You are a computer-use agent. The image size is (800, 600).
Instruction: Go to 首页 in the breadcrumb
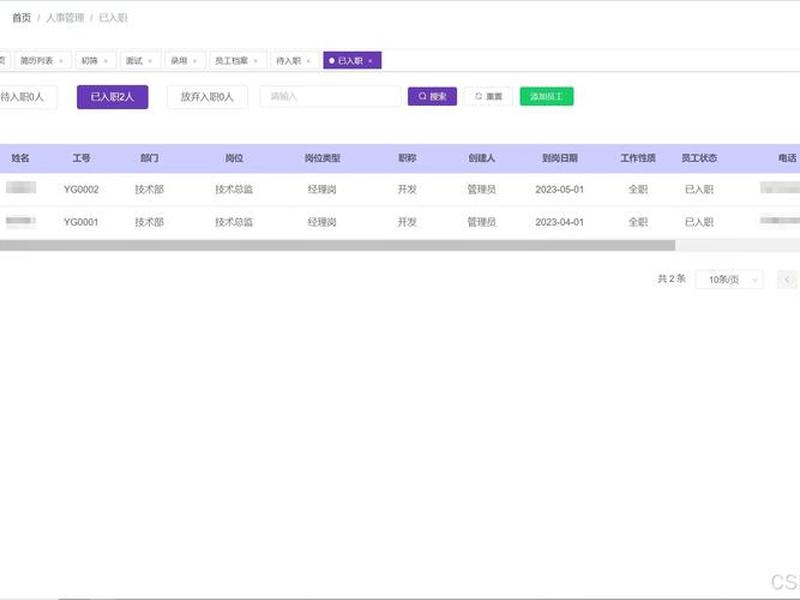tap(21, 18)
